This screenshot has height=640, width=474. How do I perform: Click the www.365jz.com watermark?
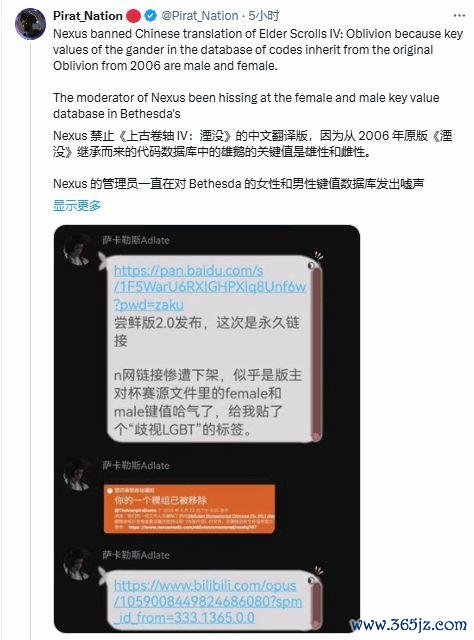(x=408, y=624)
